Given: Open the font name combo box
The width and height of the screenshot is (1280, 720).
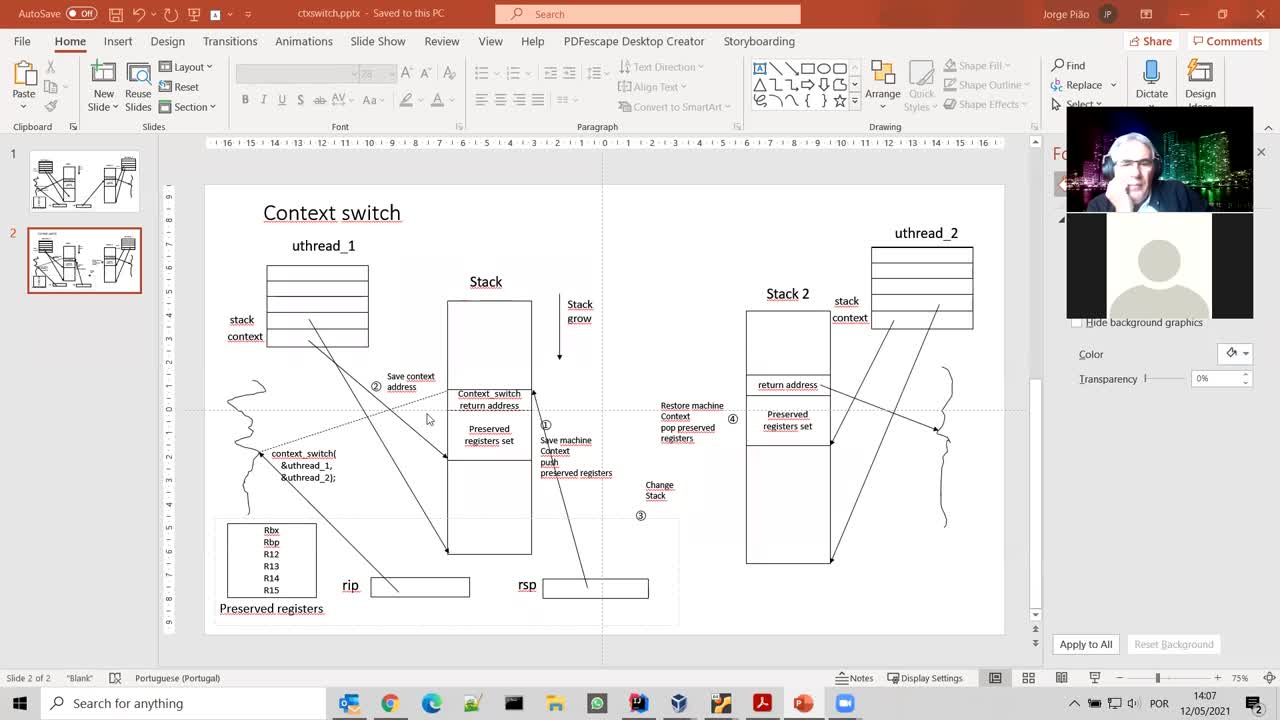Looking at the screenshot, I should click(x=297, y=73).
